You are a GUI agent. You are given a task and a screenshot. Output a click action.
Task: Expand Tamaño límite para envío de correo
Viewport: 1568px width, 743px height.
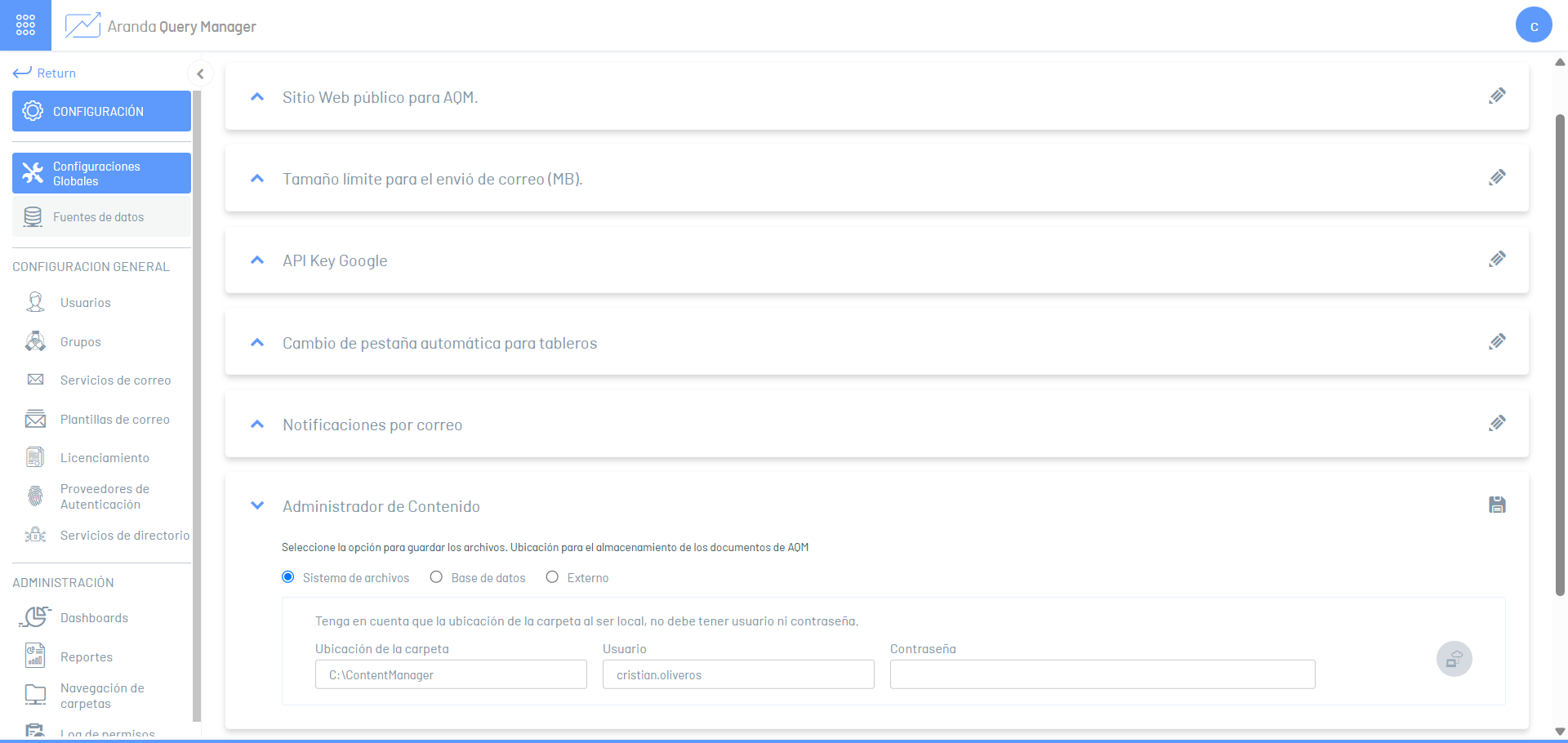(x=257, y=179)
